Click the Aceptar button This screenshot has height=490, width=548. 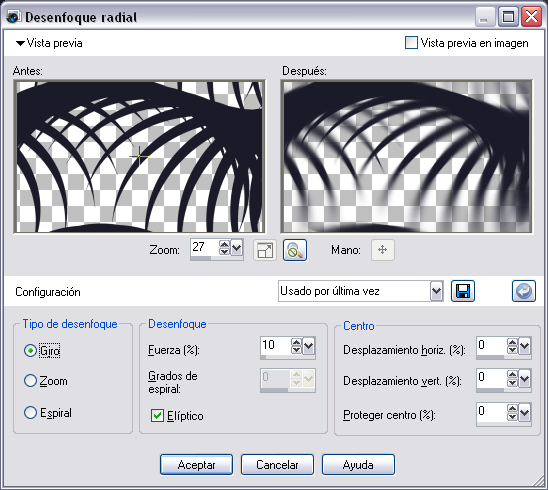(x=196, y=464)
